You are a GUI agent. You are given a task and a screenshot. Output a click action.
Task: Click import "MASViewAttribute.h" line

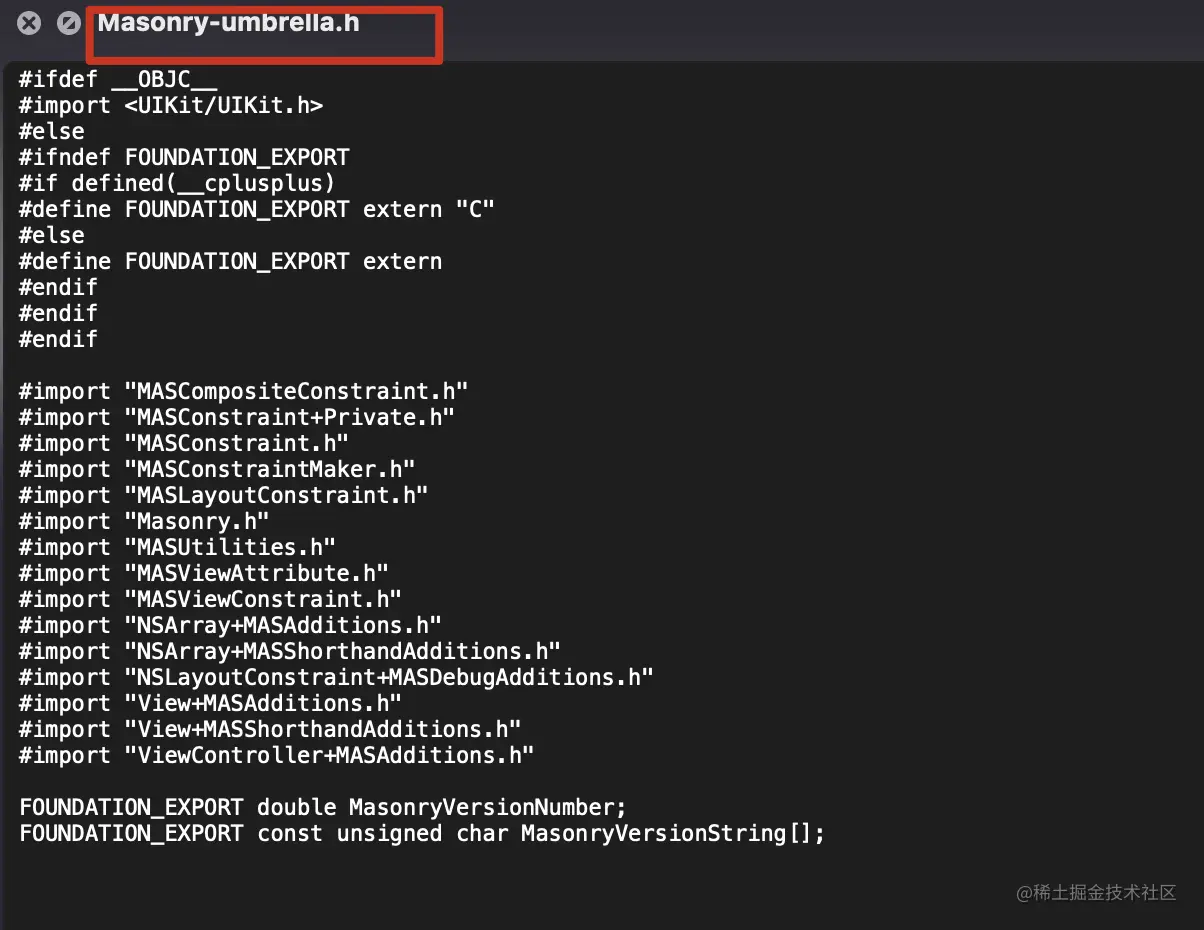[204, 573]
